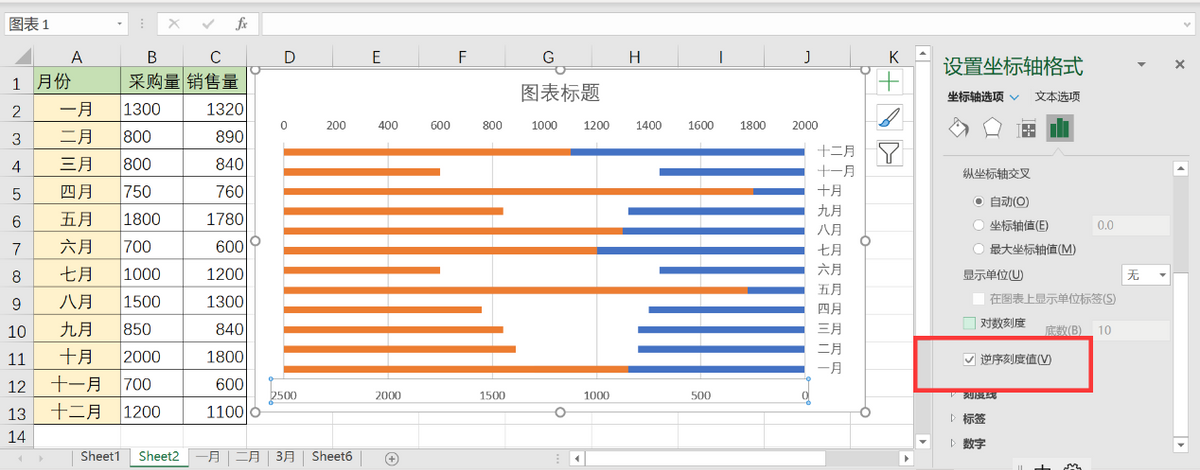The image size is (1200, 470).
Task: Select the Effects pentagon icon
Action: (992, 128)
